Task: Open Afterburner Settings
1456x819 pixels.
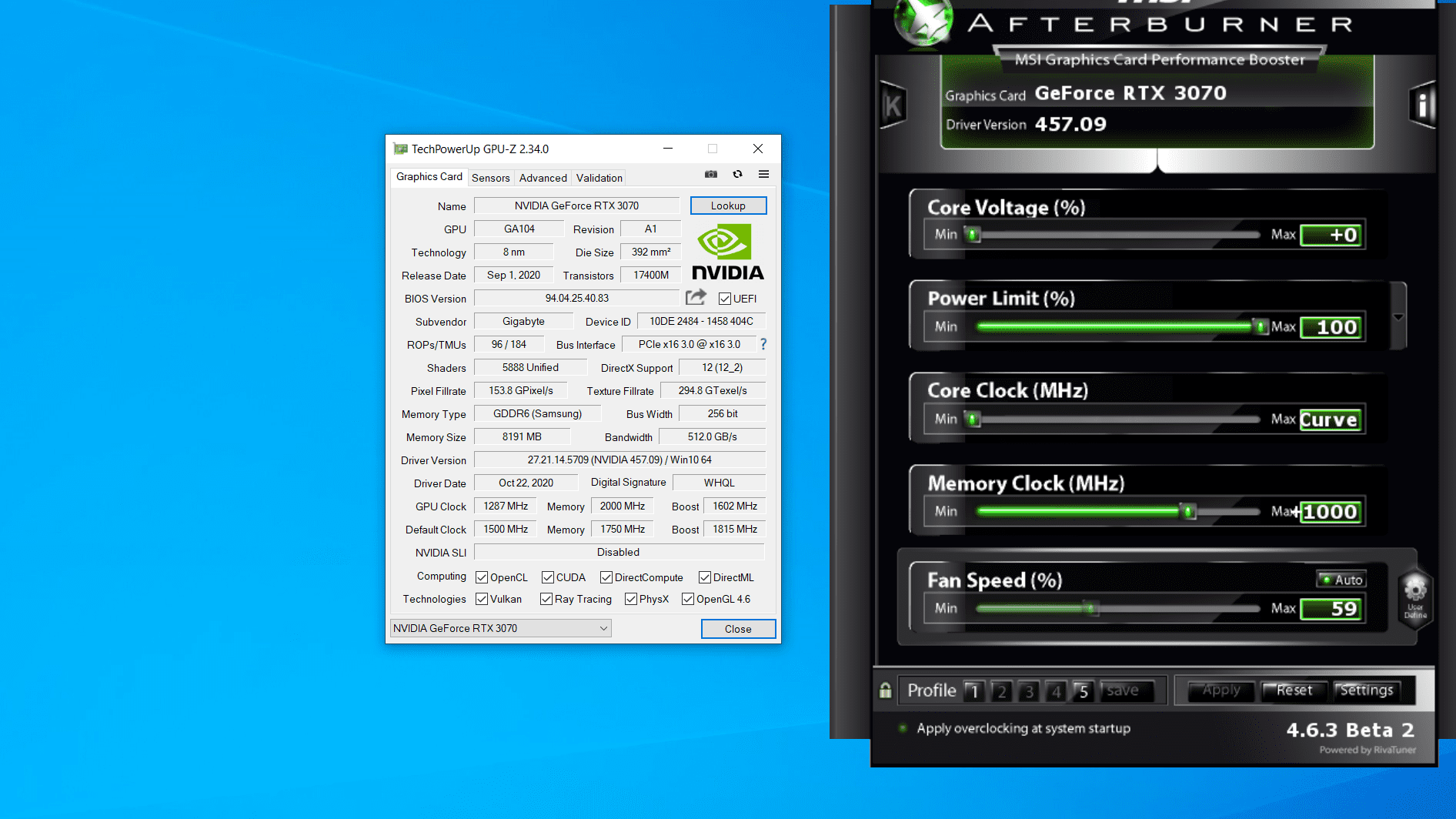Action: pos(1367,690)
